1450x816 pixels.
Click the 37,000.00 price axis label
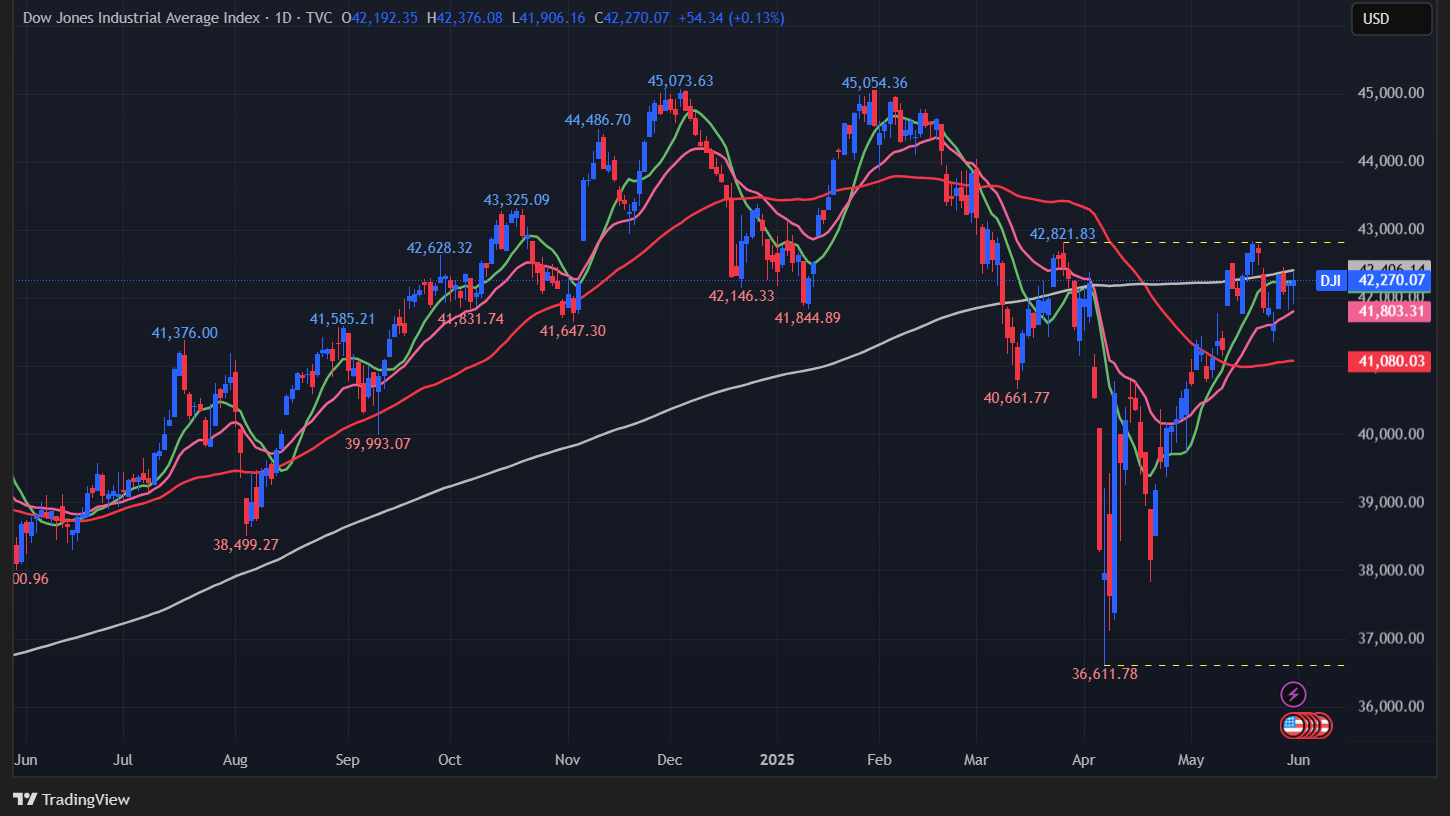(x=1390, y=638)
